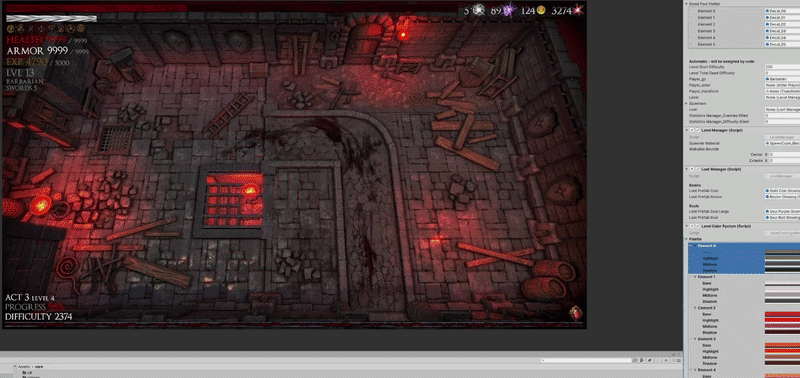This screenshot has height=378, width=800.
Task: Select the Decal_09 object field
Action: click(782, 31)
